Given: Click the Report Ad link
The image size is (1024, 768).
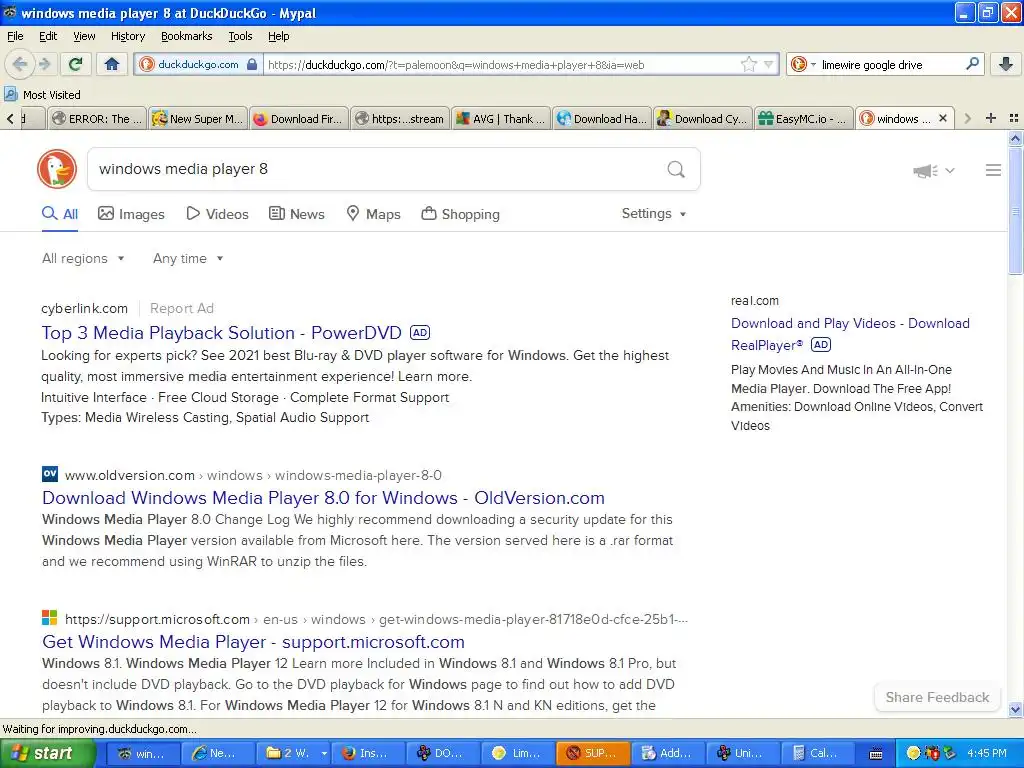Looking at the screenshot, I should click(182, 308).
